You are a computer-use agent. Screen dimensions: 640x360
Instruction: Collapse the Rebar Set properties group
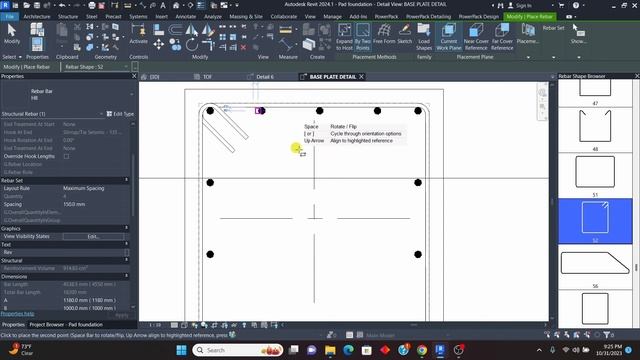[x=127, y=180]
